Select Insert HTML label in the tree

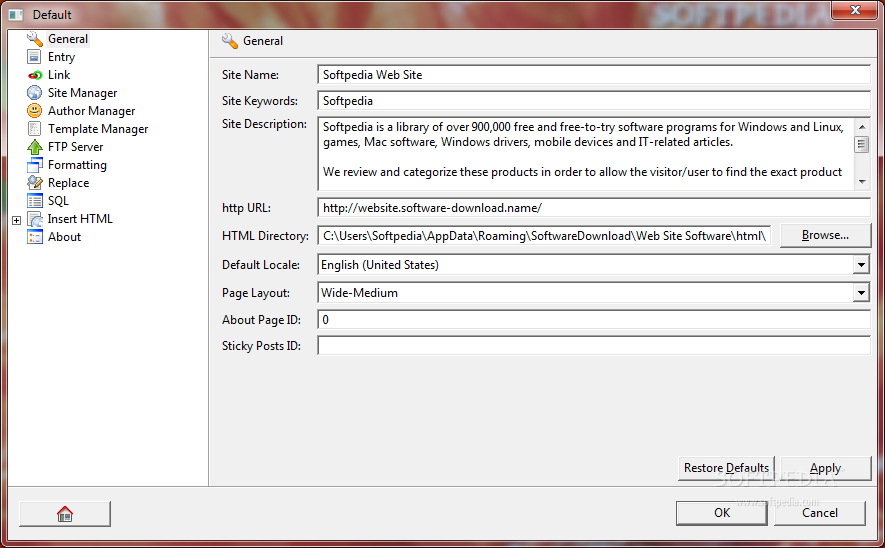pos(80,219)
